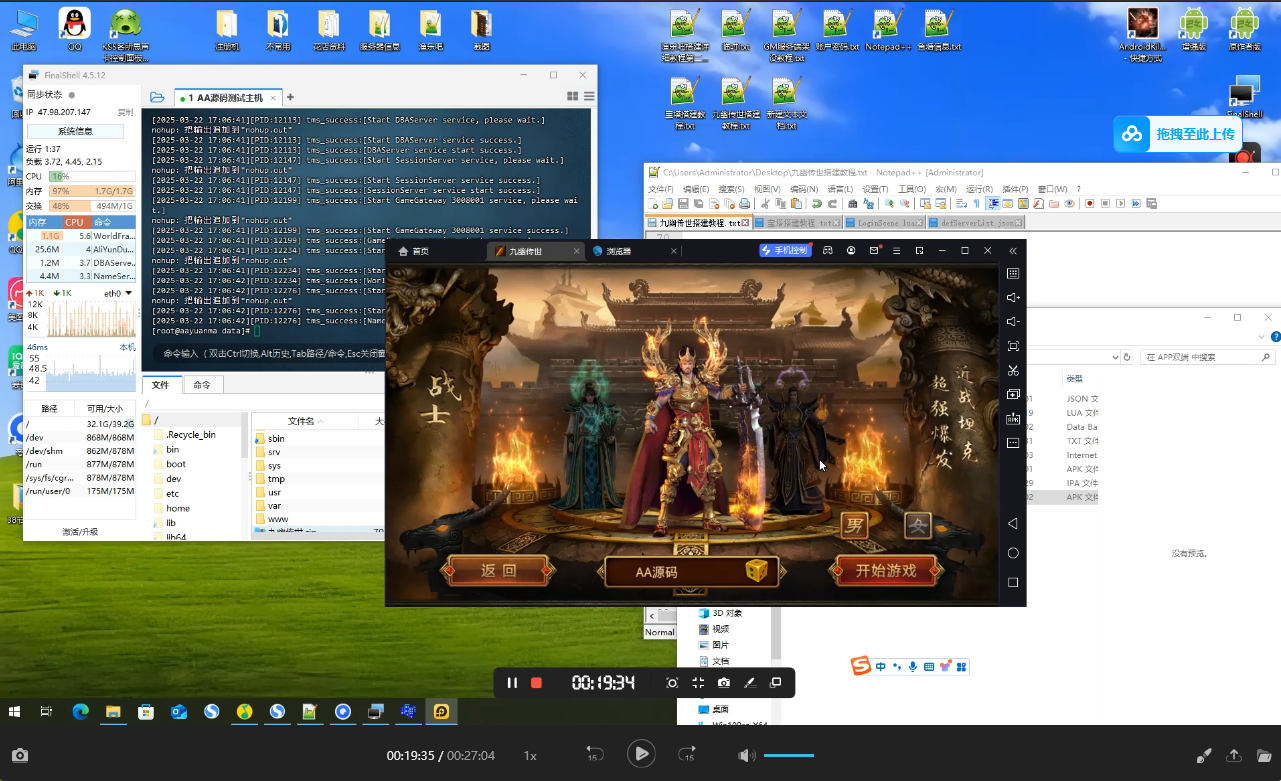Open the 设置(T) menu in Notepad++
This screenshot has width=1281, height=781.
point(875,189)
